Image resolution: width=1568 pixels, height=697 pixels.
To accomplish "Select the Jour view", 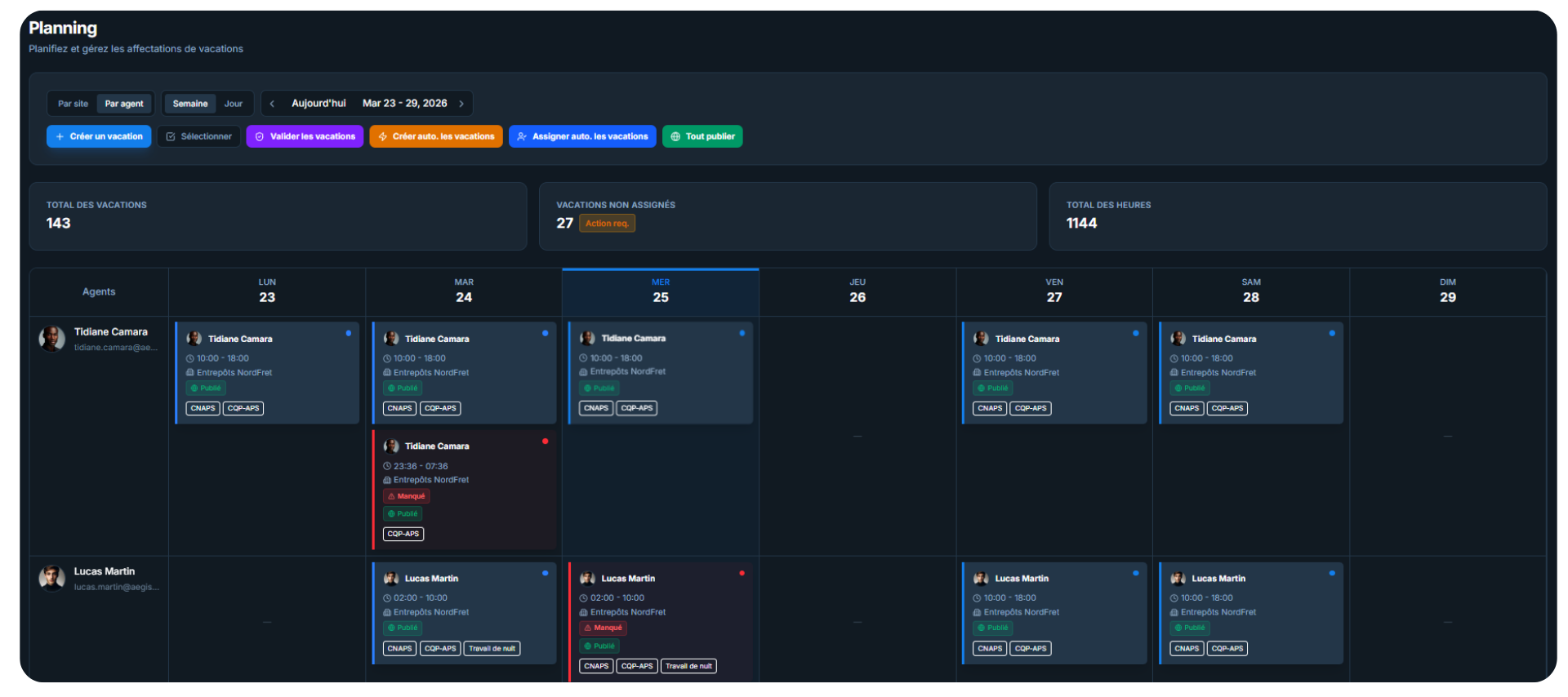I will (x=234, y=104).
